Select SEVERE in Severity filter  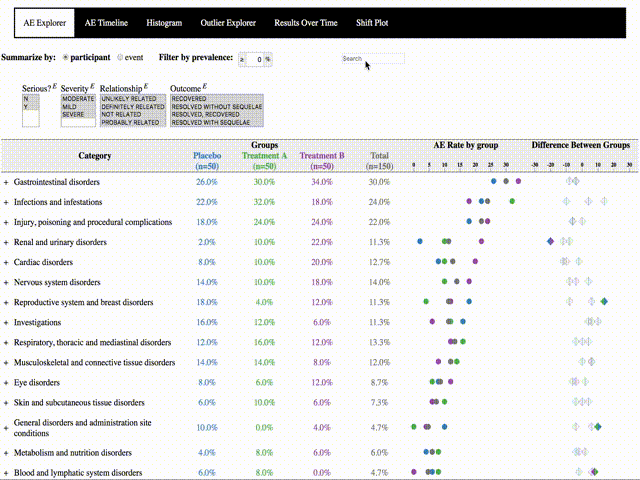click(x=78, y=114)
